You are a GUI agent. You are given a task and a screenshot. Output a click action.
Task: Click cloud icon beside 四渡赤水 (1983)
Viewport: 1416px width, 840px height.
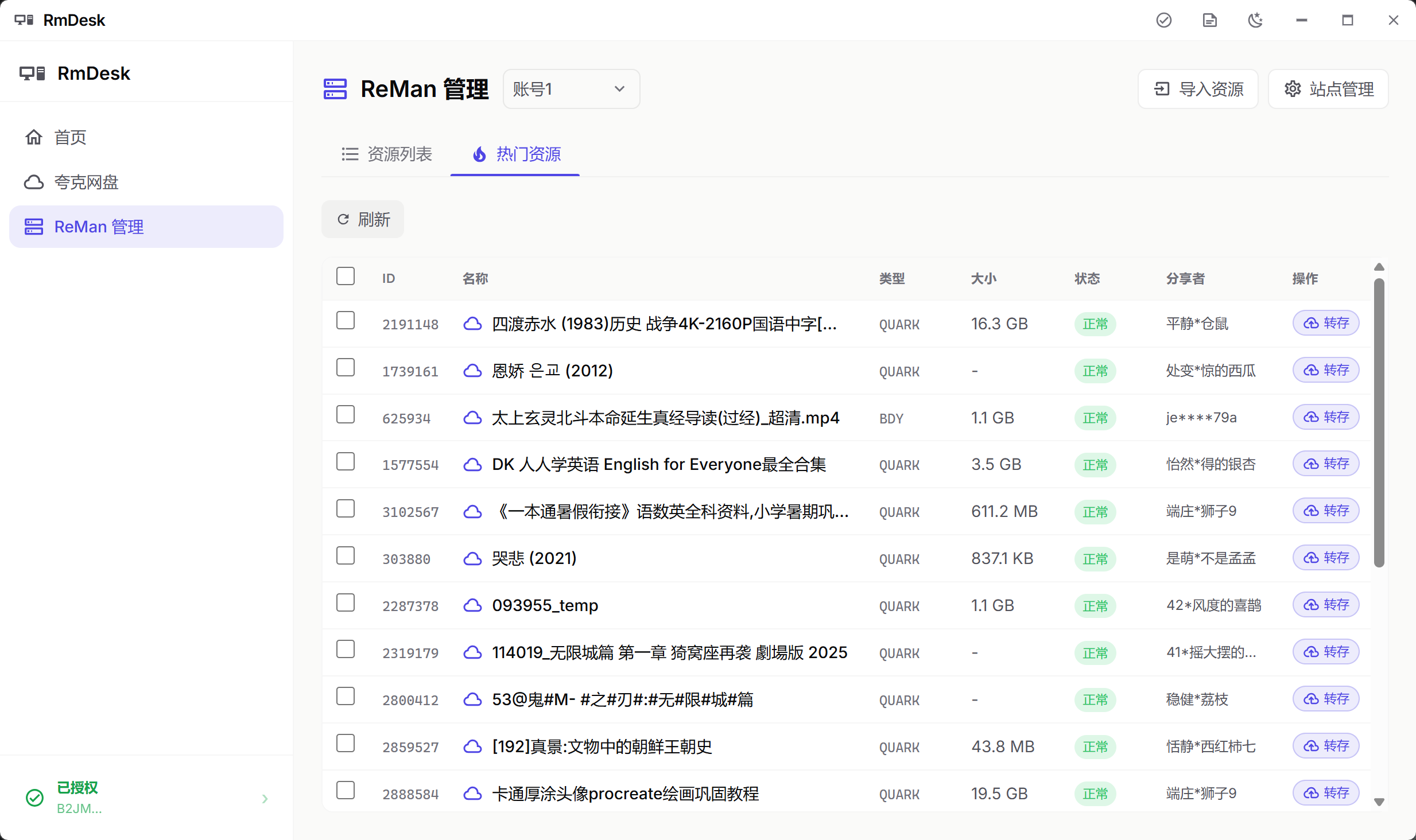472,324
